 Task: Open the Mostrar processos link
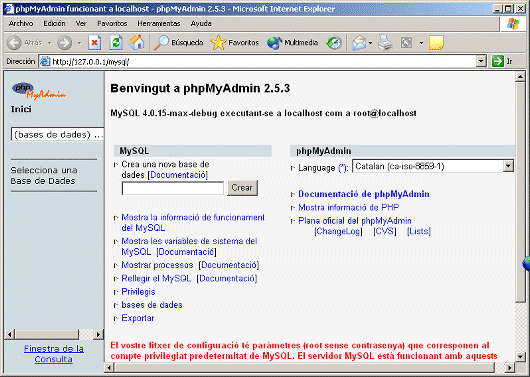157,265
